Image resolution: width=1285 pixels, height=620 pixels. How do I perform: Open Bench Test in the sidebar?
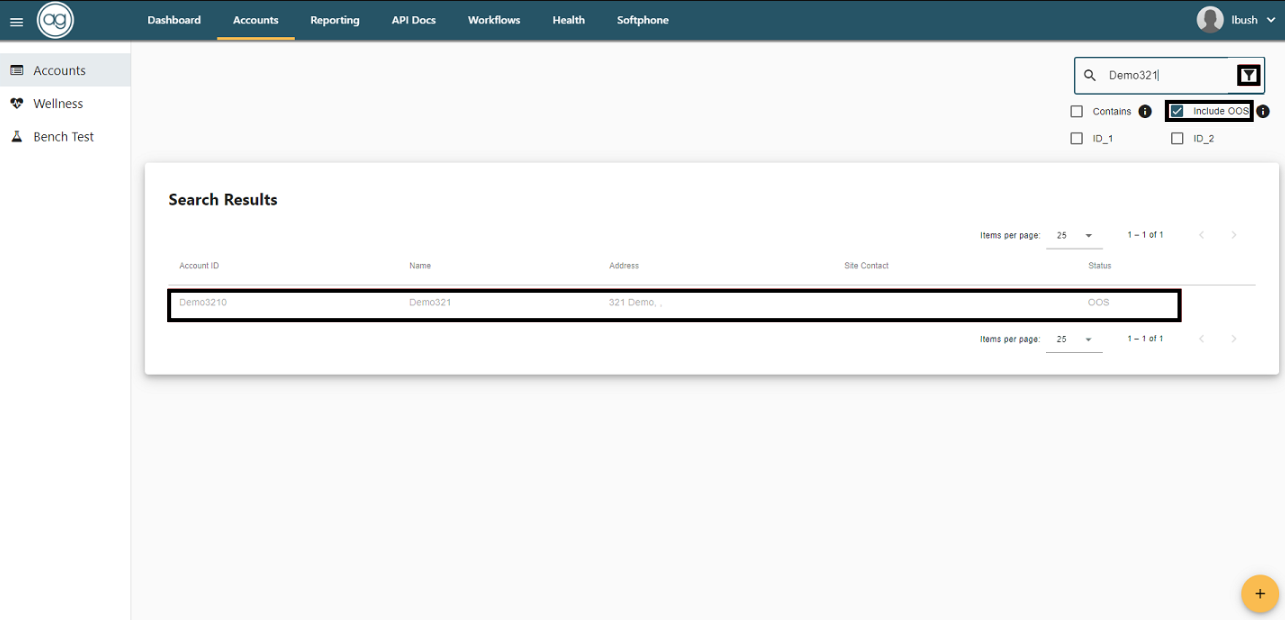coord(63,137)
